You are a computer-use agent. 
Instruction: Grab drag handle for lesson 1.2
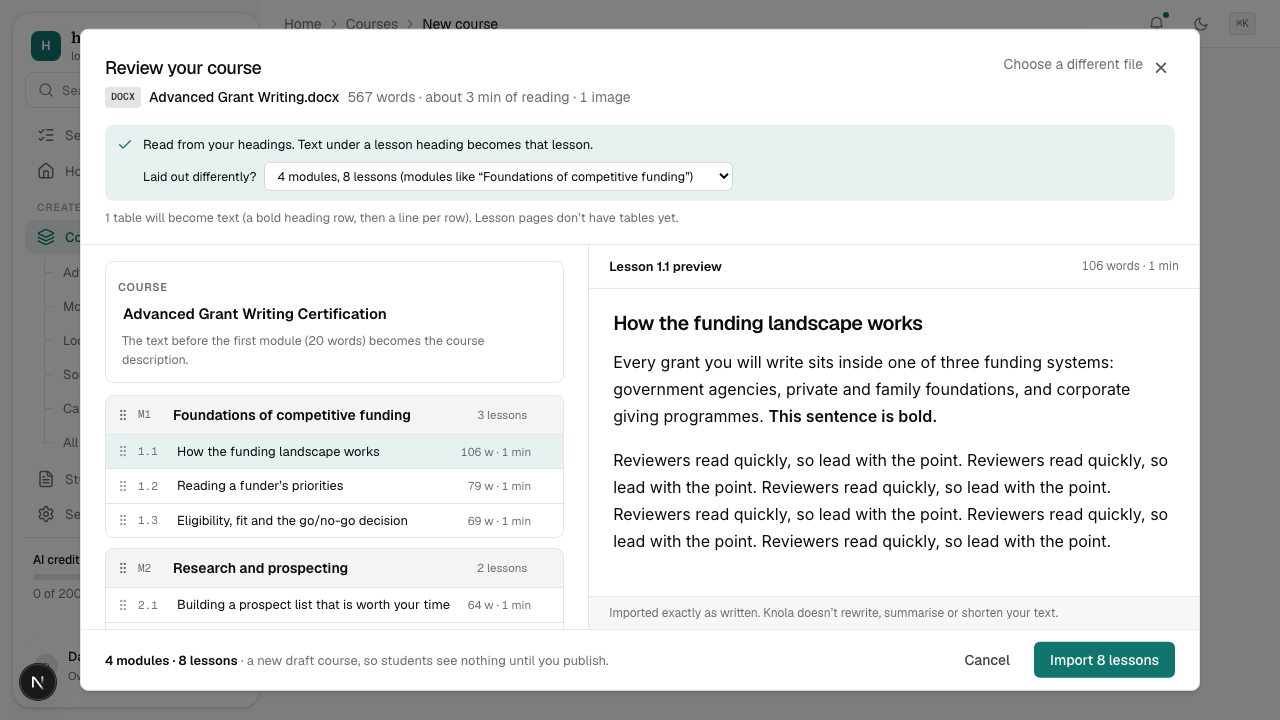coord(123,486)
